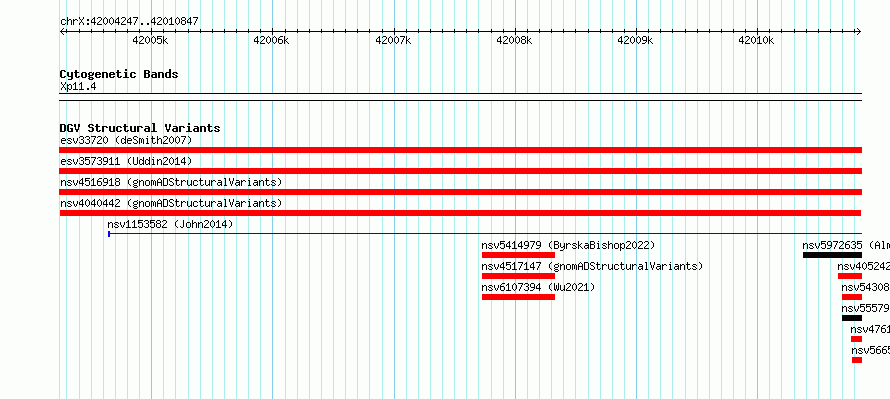
Task: Click the red bar under nsv54308
Action: (852, 297)
